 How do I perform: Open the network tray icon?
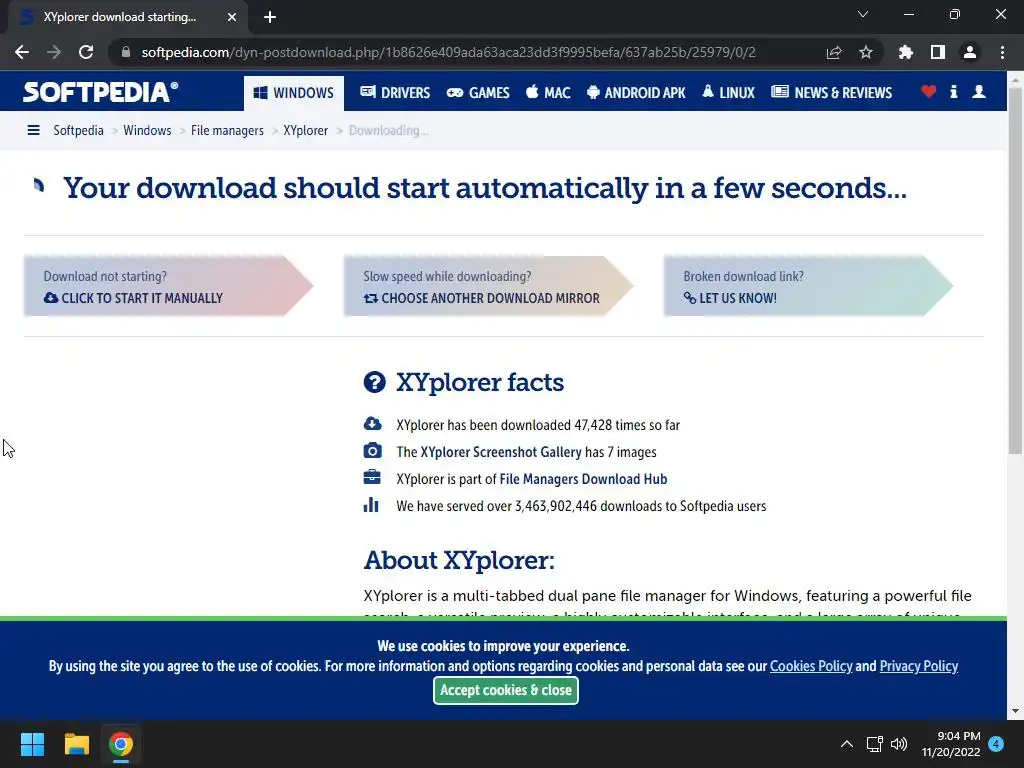tap(874, 744)
